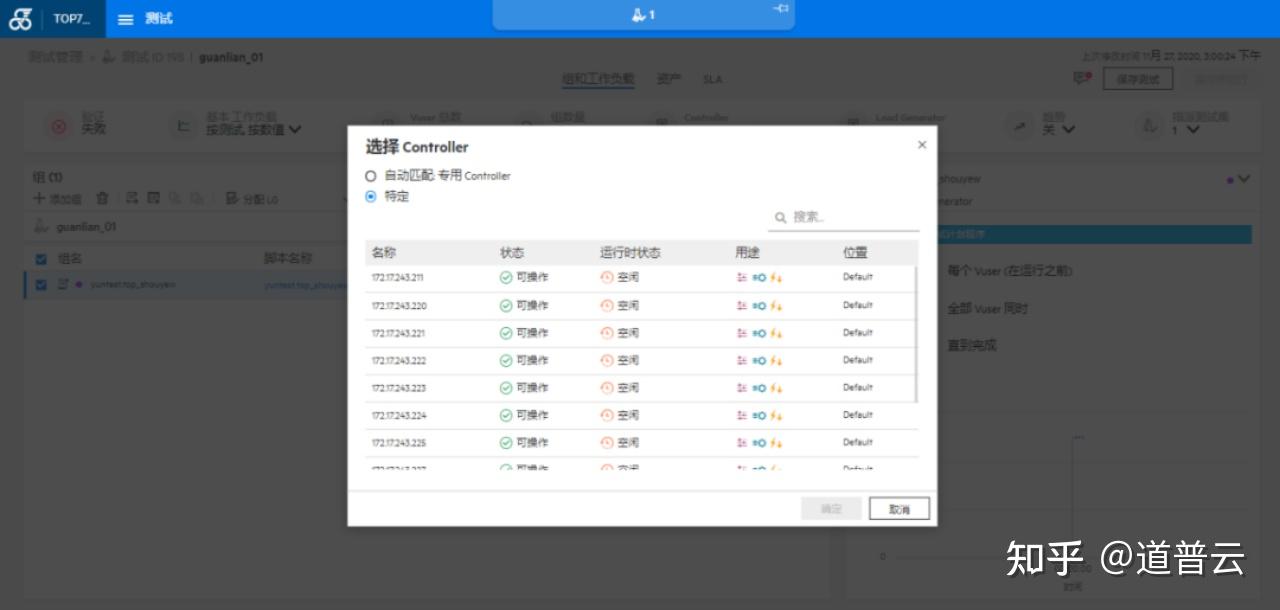Select the 自动匹配 专用 Controller radio button
The height and width of the screenshot is (610, 1280).
pos(371,175)
